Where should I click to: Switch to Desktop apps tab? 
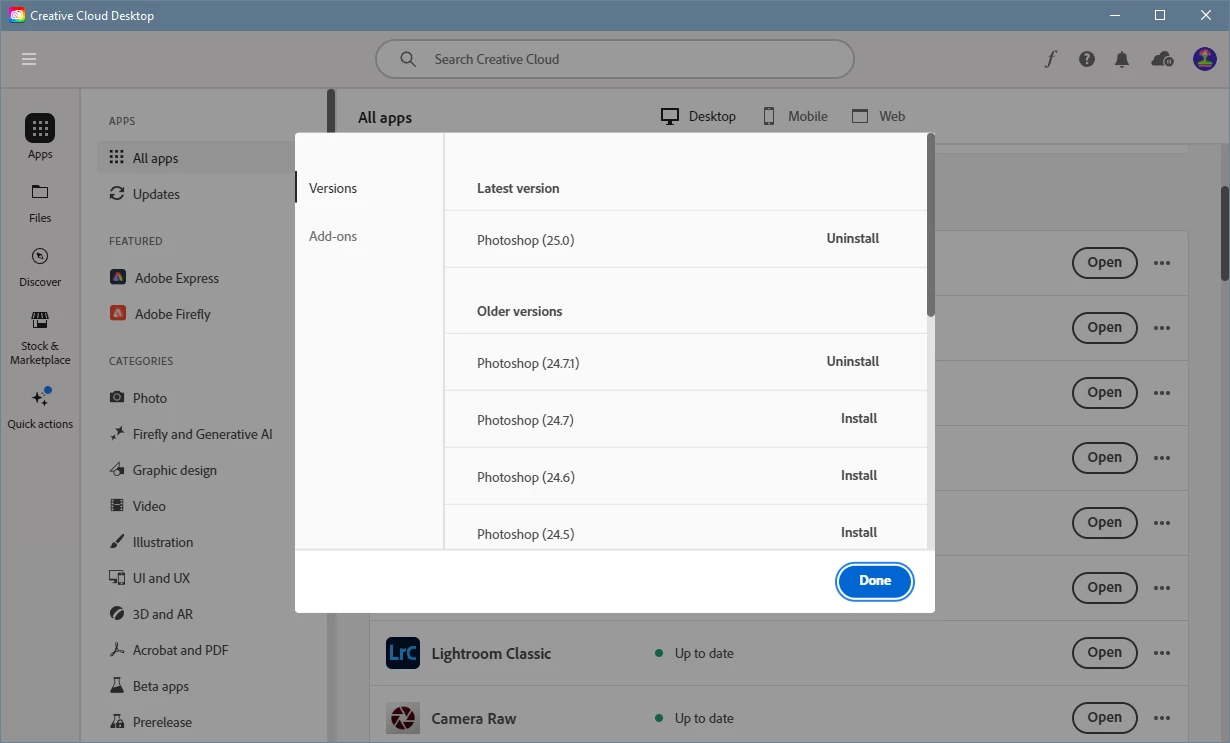point(698,116)
